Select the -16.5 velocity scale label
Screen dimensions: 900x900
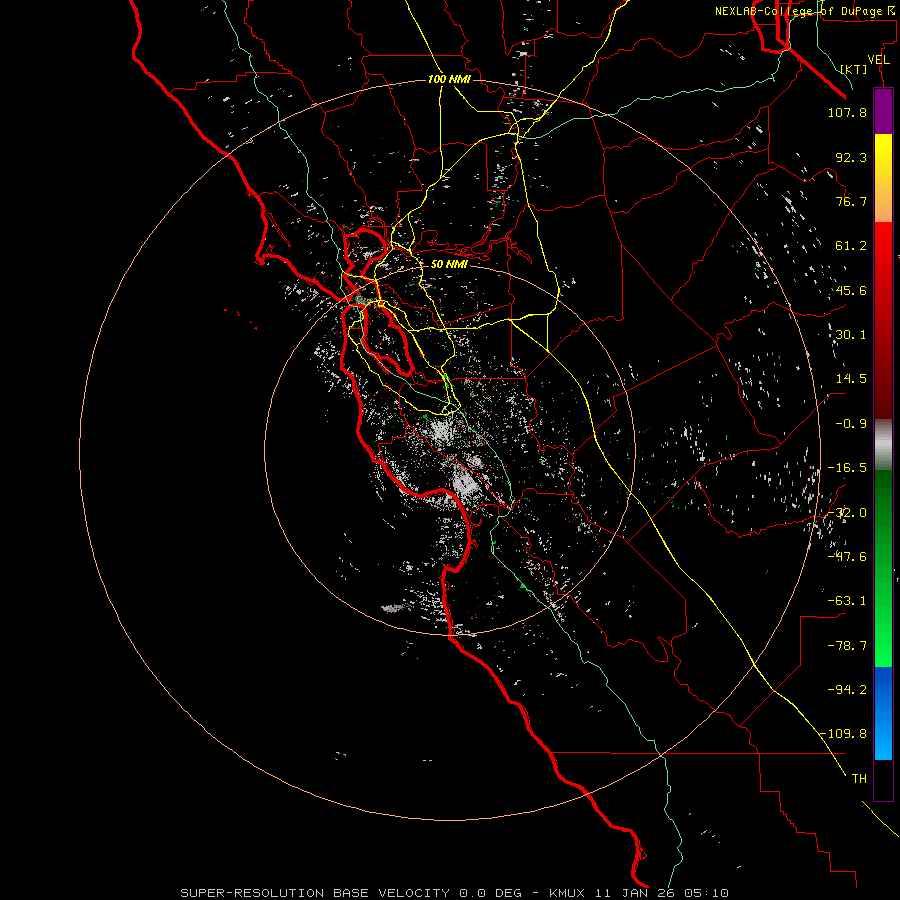(x=847, y=468)
